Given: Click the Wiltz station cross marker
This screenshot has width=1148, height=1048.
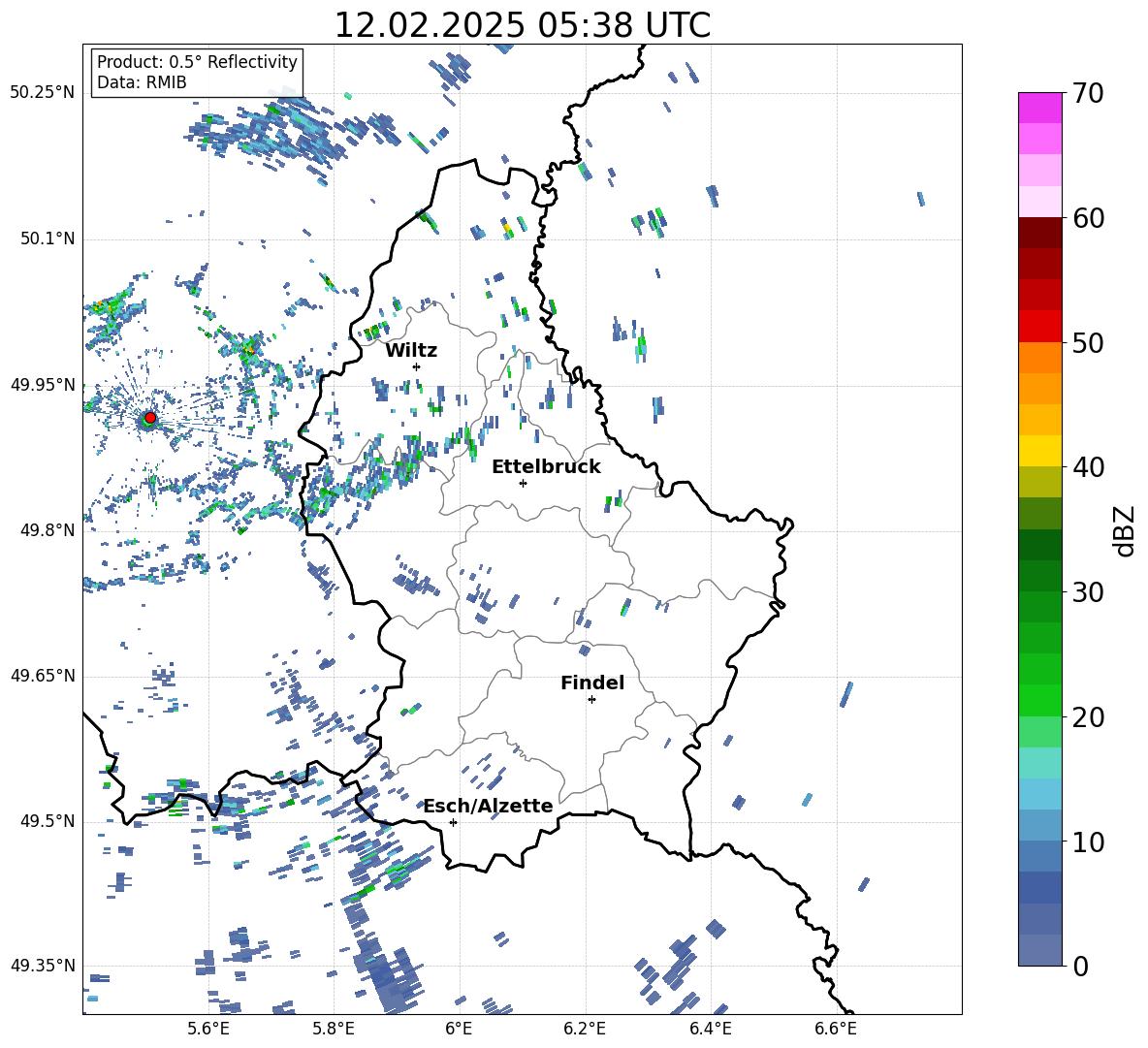Looking at the screenshot, I should point(417,366).
